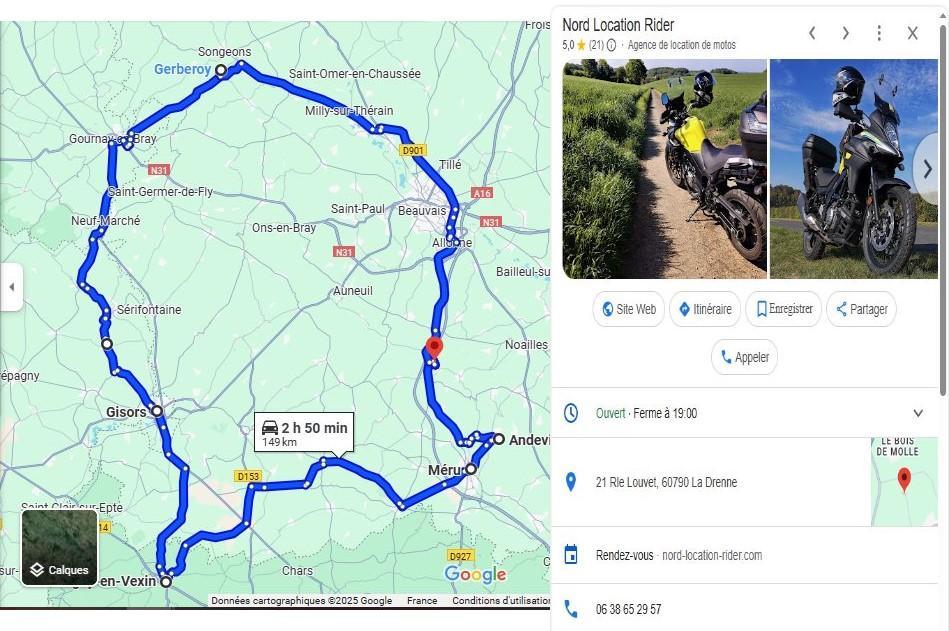The height and width of the screenshot is (631, 949).
Task: Click the phone number 06 38 65 29 57
Action: pos(628,609)
